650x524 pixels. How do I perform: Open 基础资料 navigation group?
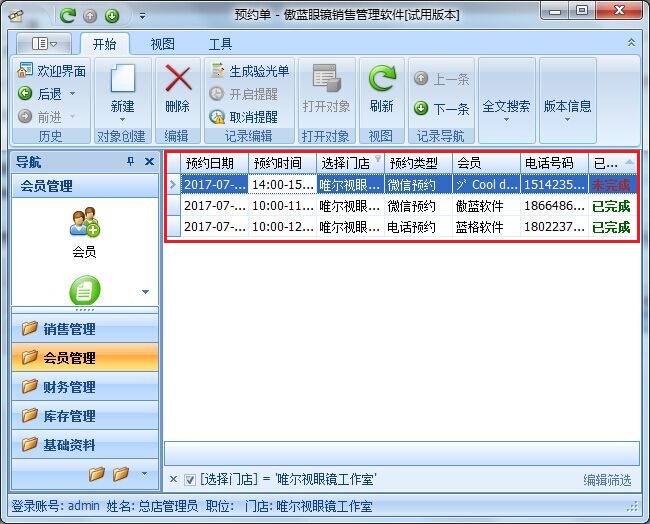pos(85,444)
